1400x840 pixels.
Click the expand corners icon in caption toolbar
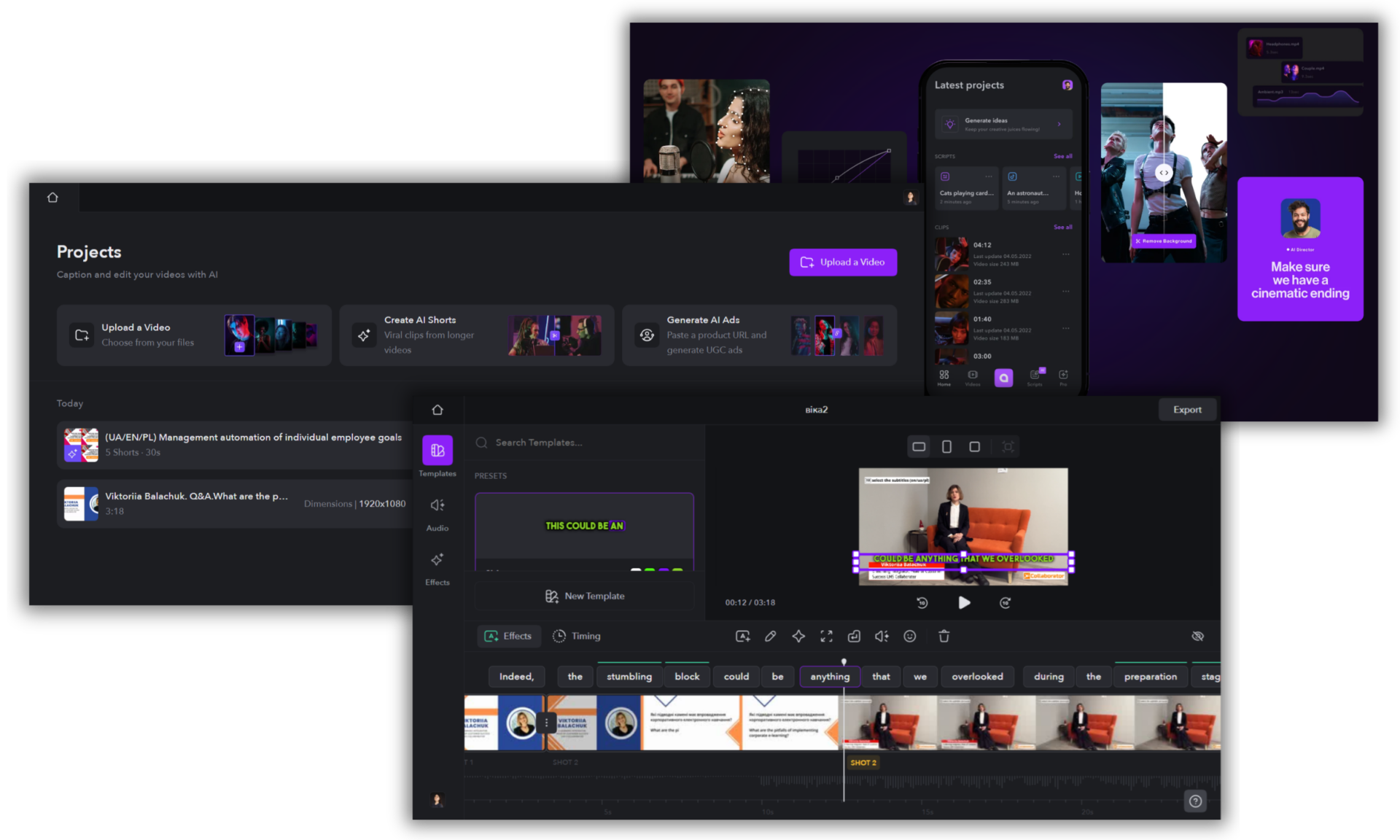pos(826,637)
